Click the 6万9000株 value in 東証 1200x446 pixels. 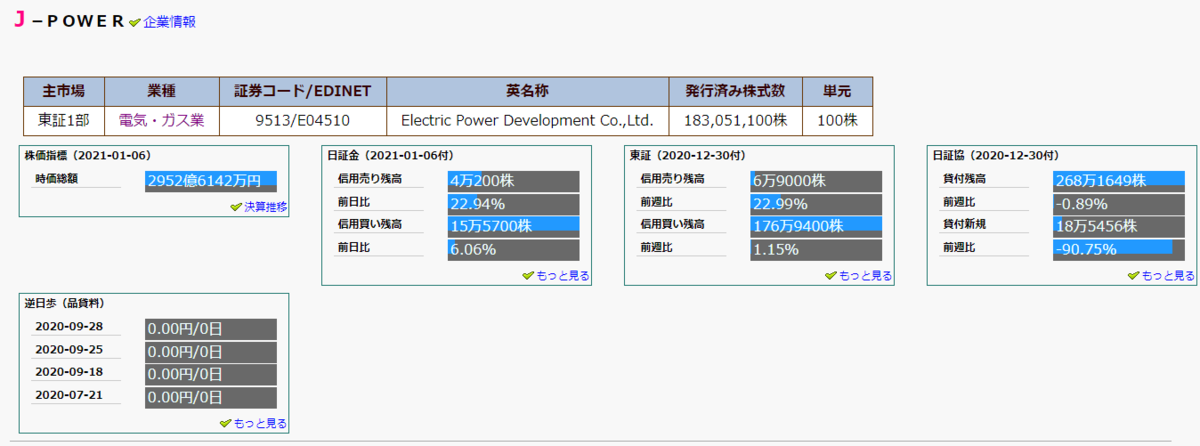[816, 181]
